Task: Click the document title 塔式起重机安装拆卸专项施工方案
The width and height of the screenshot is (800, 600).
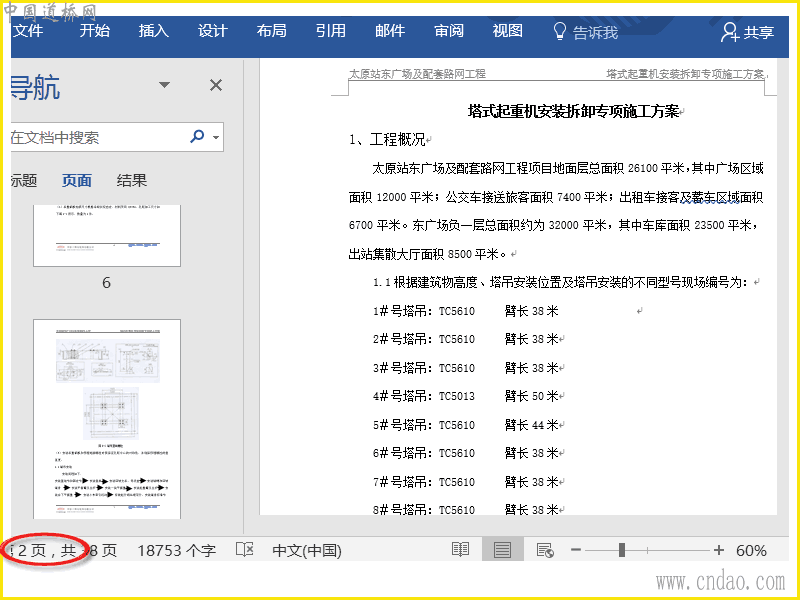Action: [x=573, y=111]
